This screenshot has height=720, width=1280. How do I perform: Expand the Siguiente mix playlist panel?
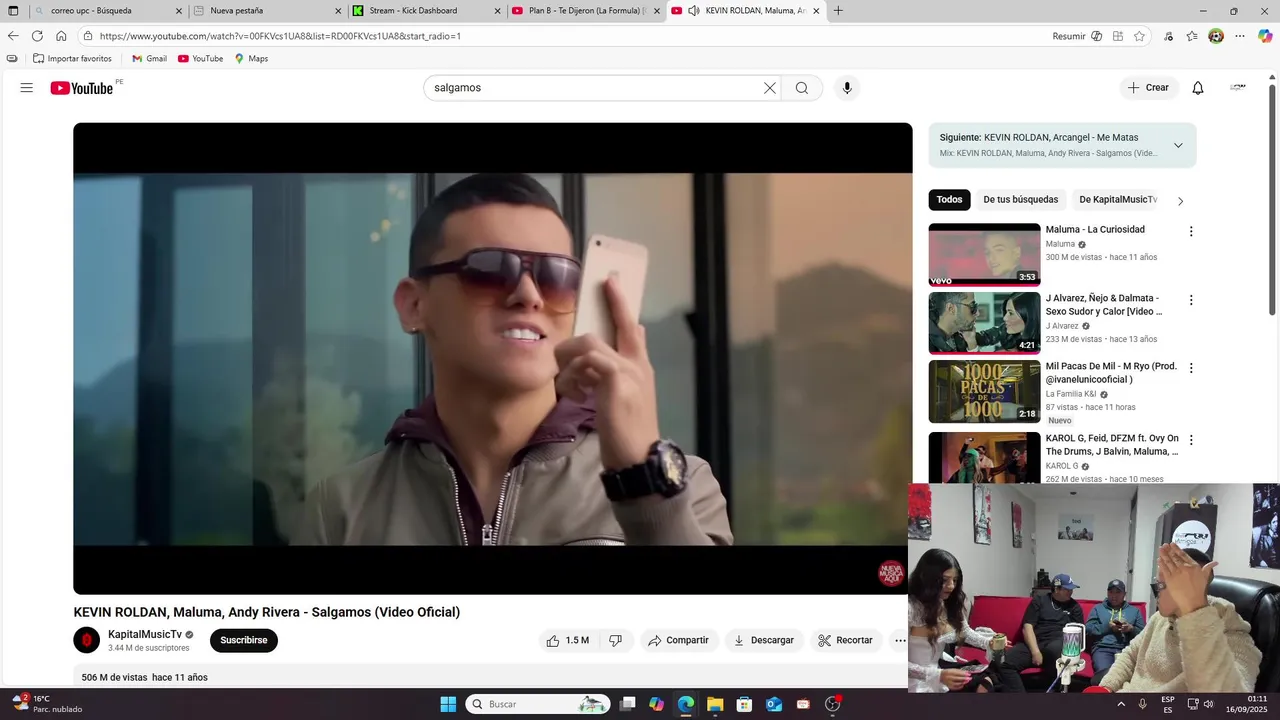point(1178,145)
